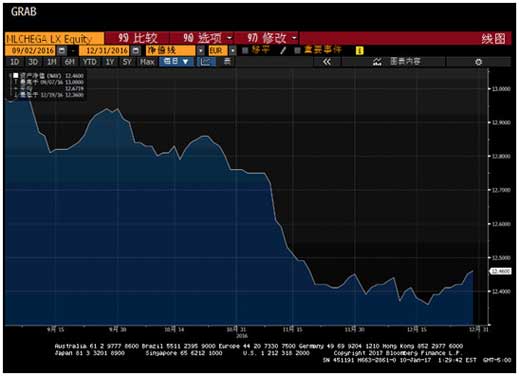Expand the 选项 options dropdown
This screenshot has height=376, width=520.
pyautogui.click(x=229, y=38)
